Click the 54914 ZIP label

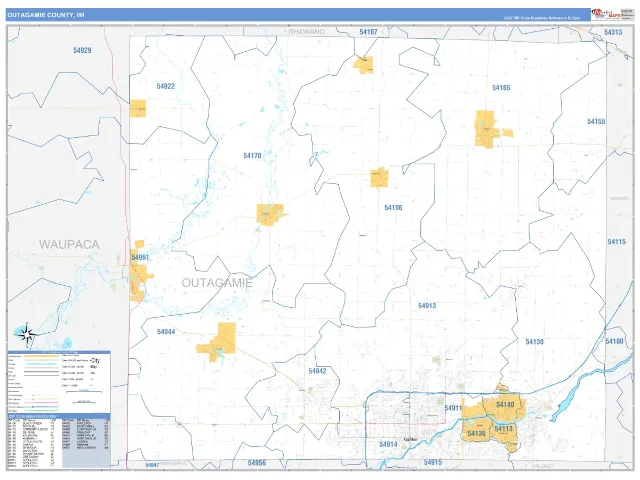pyautogui.click(x=388, y=444)
